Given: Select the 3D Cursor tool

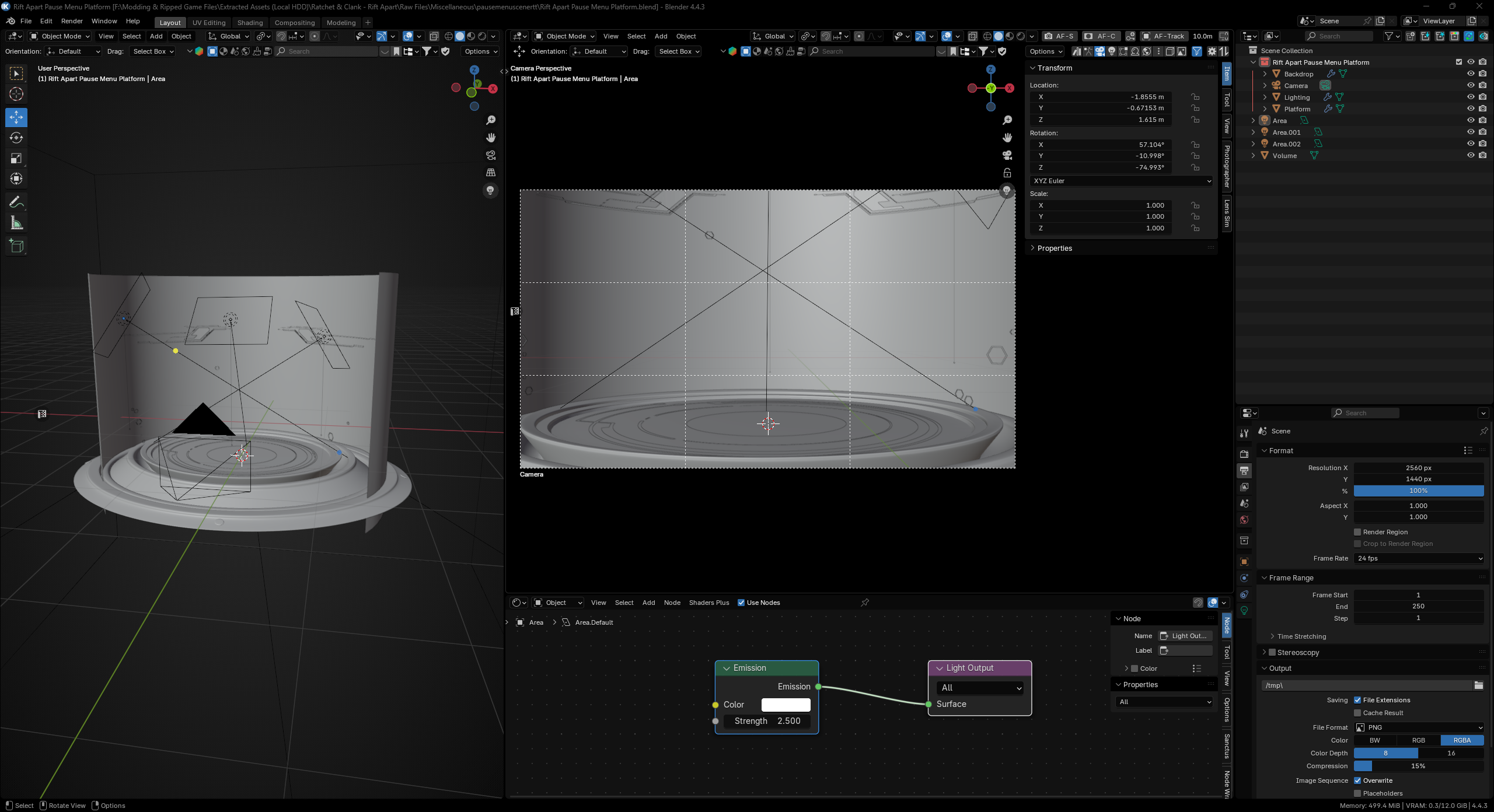Looking at the screenshot, I should coord(16,94).
